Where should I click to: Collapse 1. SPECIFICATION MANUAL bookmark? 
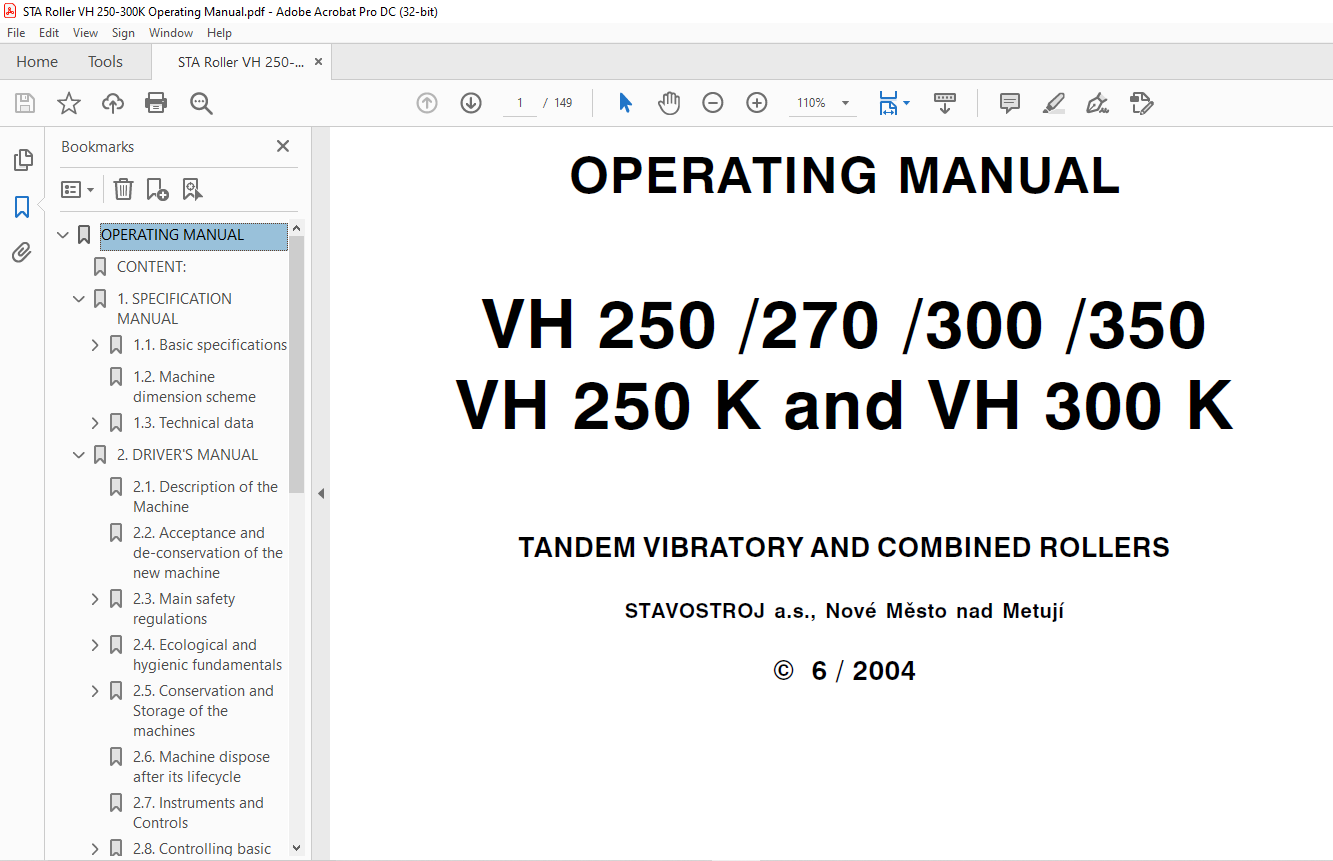[79, 299]
